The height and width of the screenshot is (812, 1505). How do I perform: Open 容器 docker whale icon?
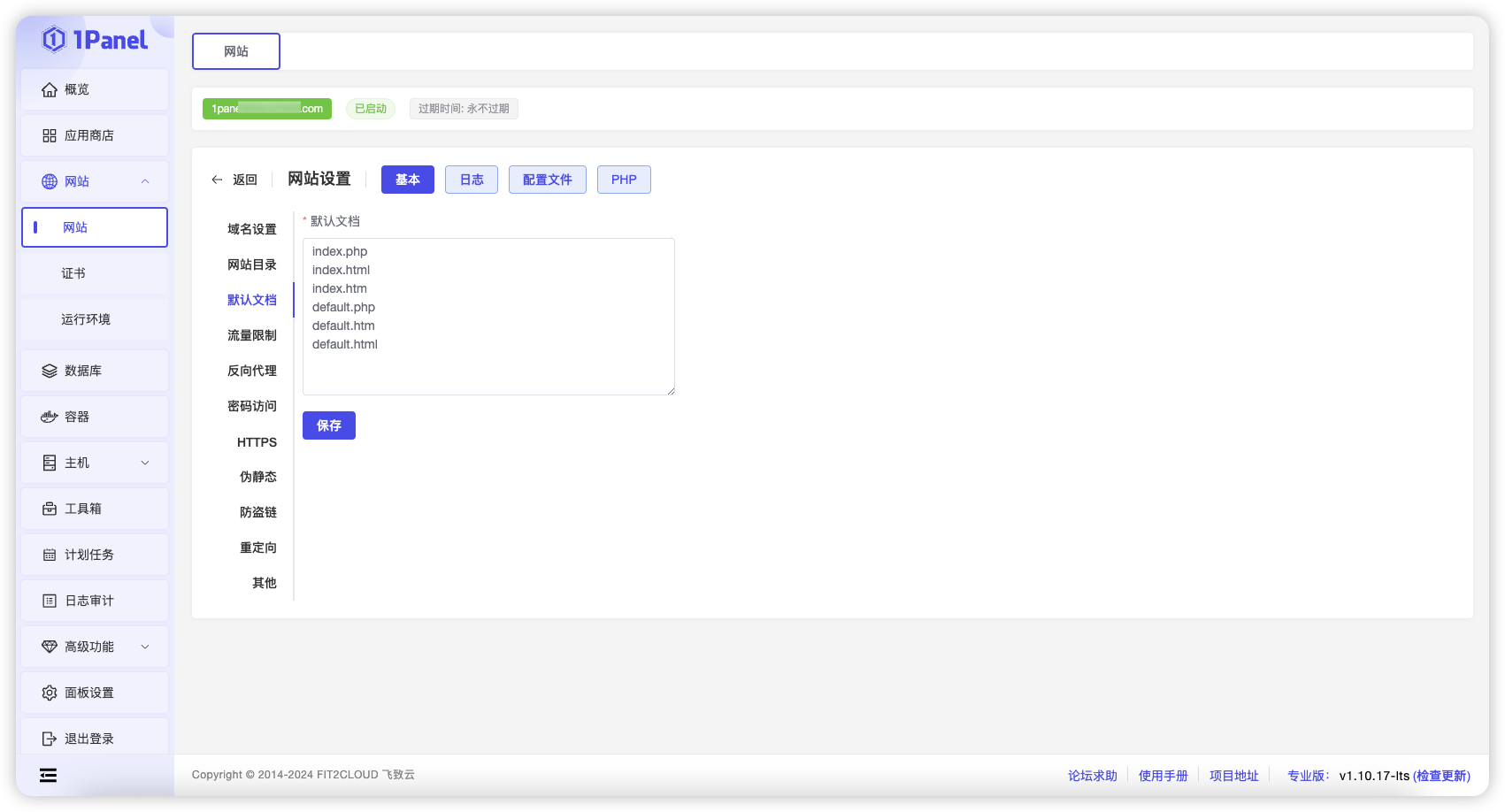click(50, 417)
